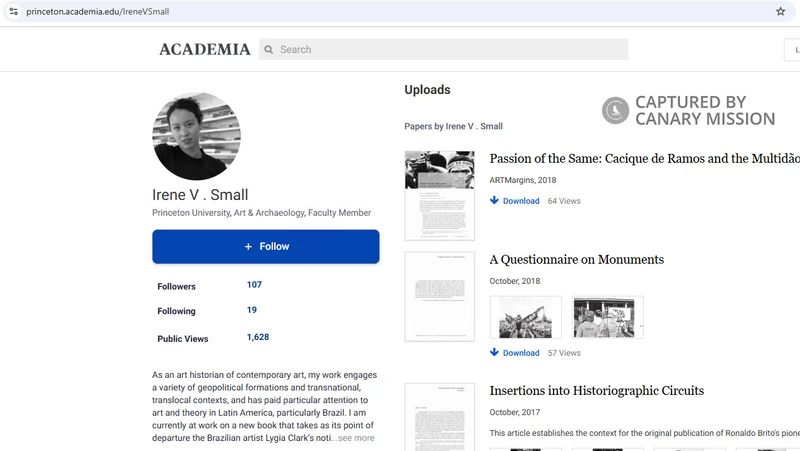Click the Public Views count 1,628
Image resolution: width=800 pixels, height=451 pixels.
tap(258, 337)
